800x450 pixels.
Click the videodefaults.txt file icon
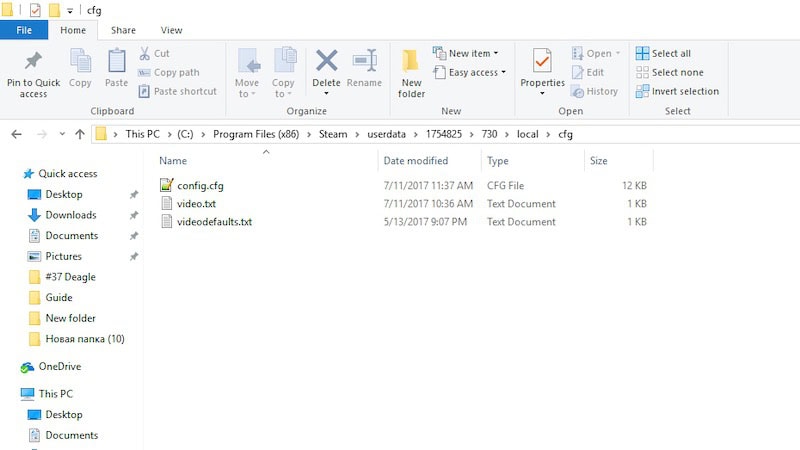[x=166, y=221]
